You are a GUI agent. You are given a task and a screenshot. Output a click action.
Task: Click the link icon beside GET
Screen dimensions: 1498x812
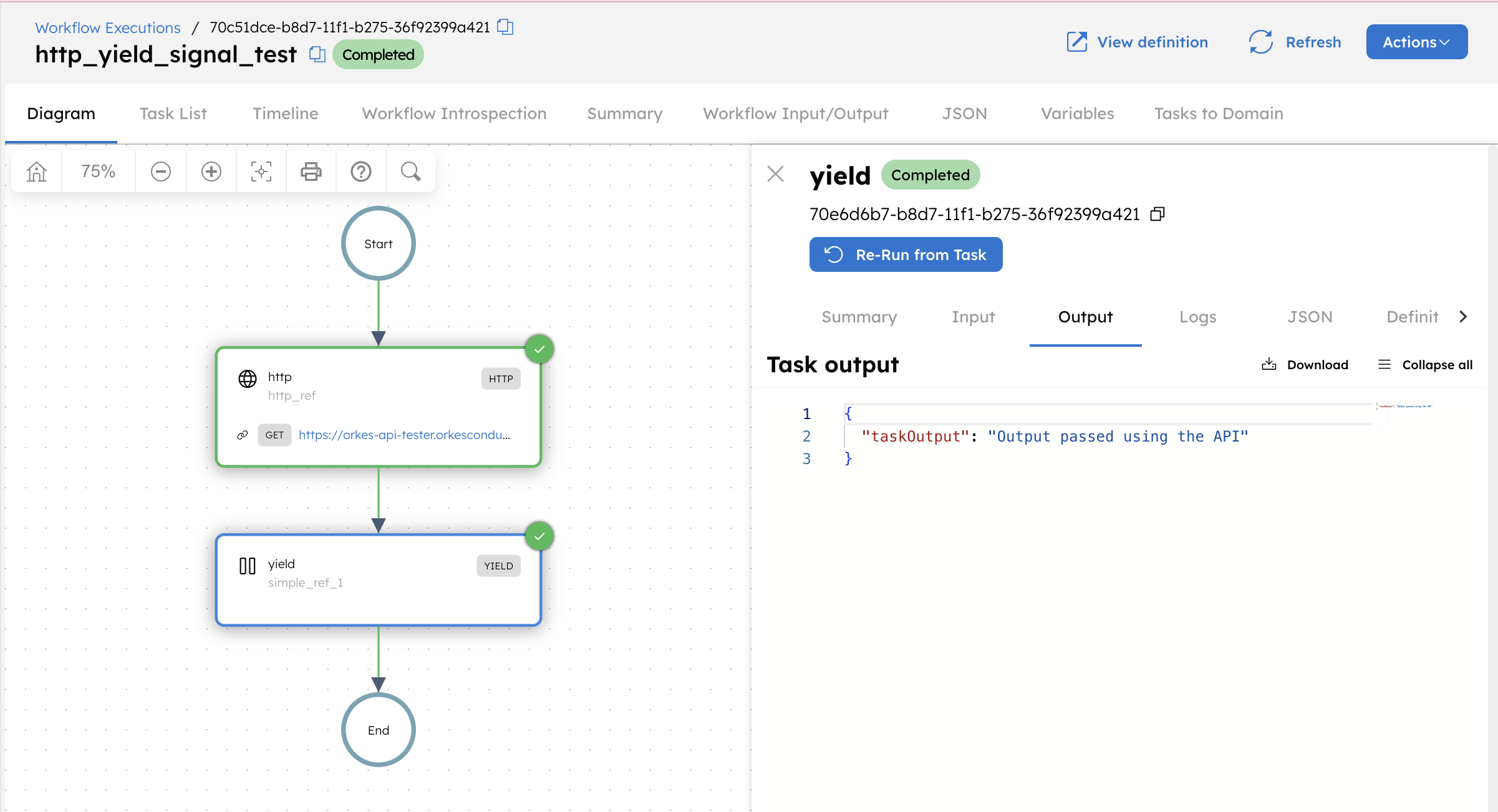coord(243,435)
